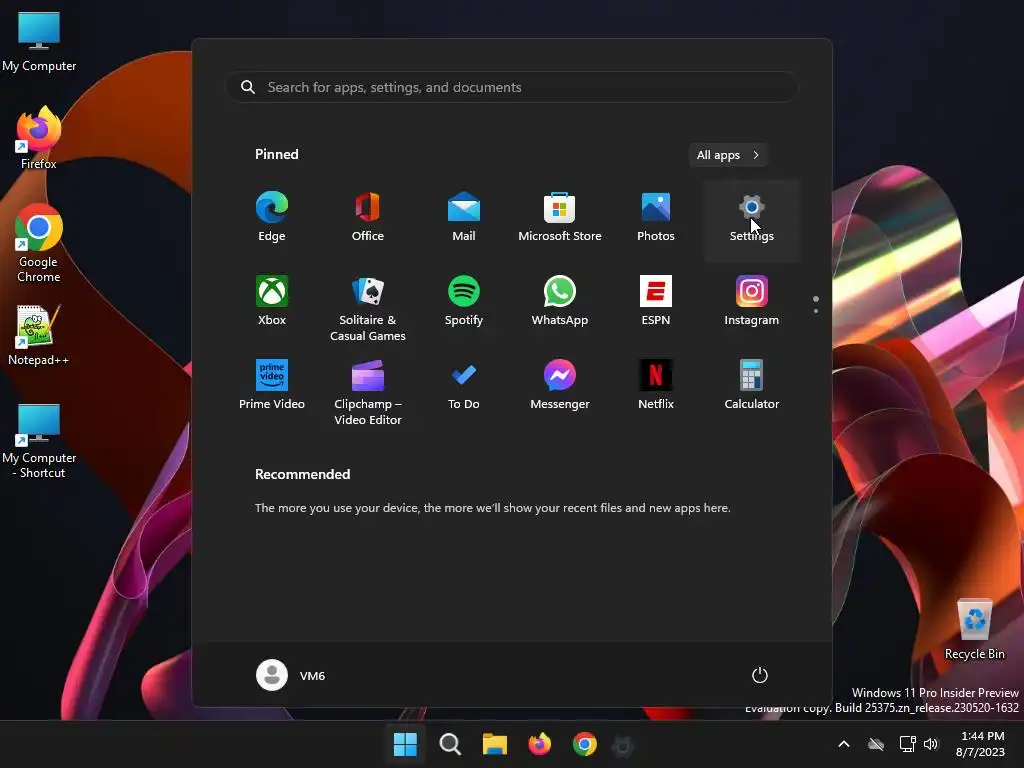Open Instagram from pinned apps
This screenshot has height=768, width=1024.
tap(752, 302)
